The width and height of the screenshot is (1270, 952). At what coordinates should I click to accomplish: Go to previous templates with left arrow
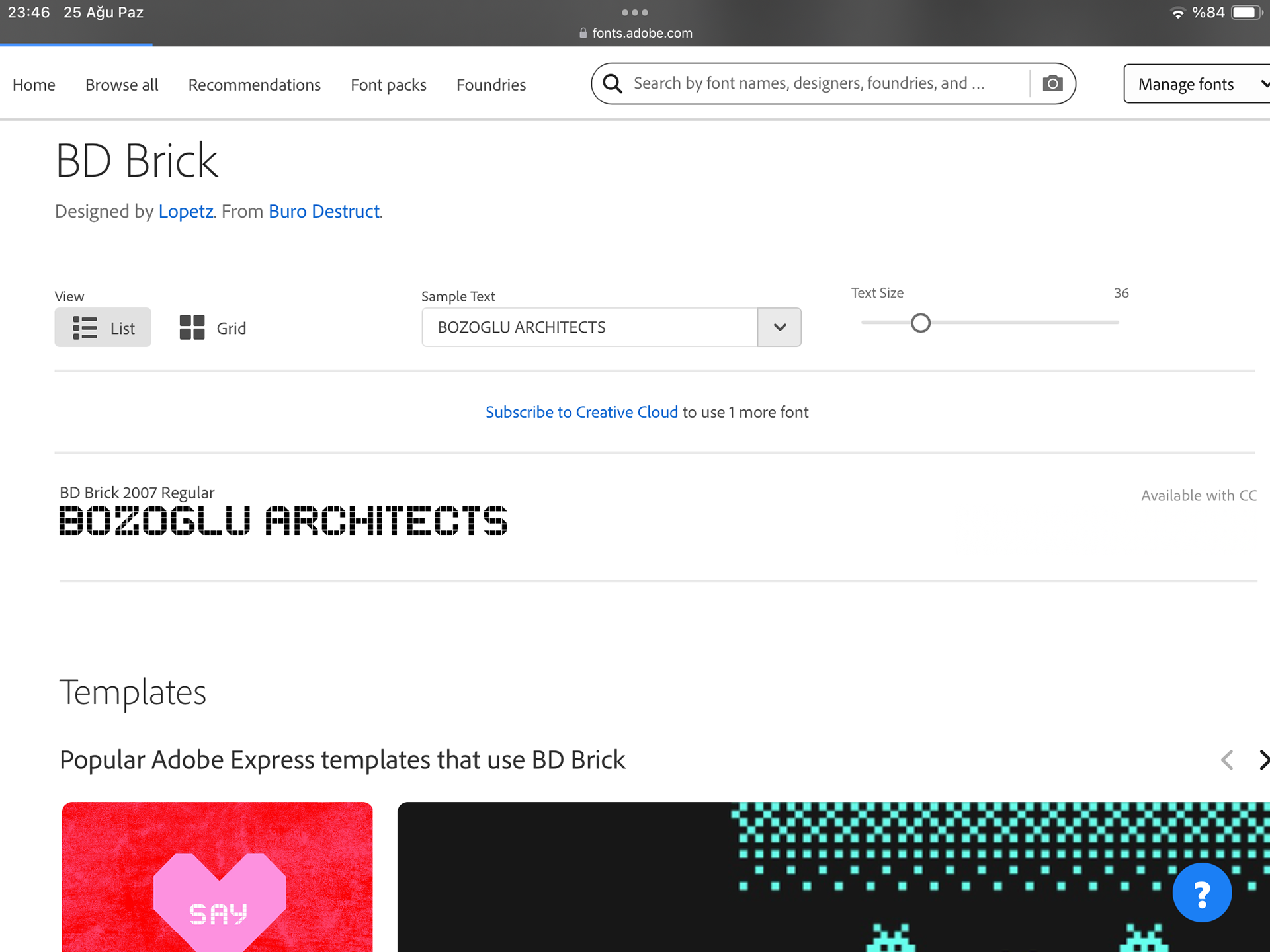point(1227,760)
